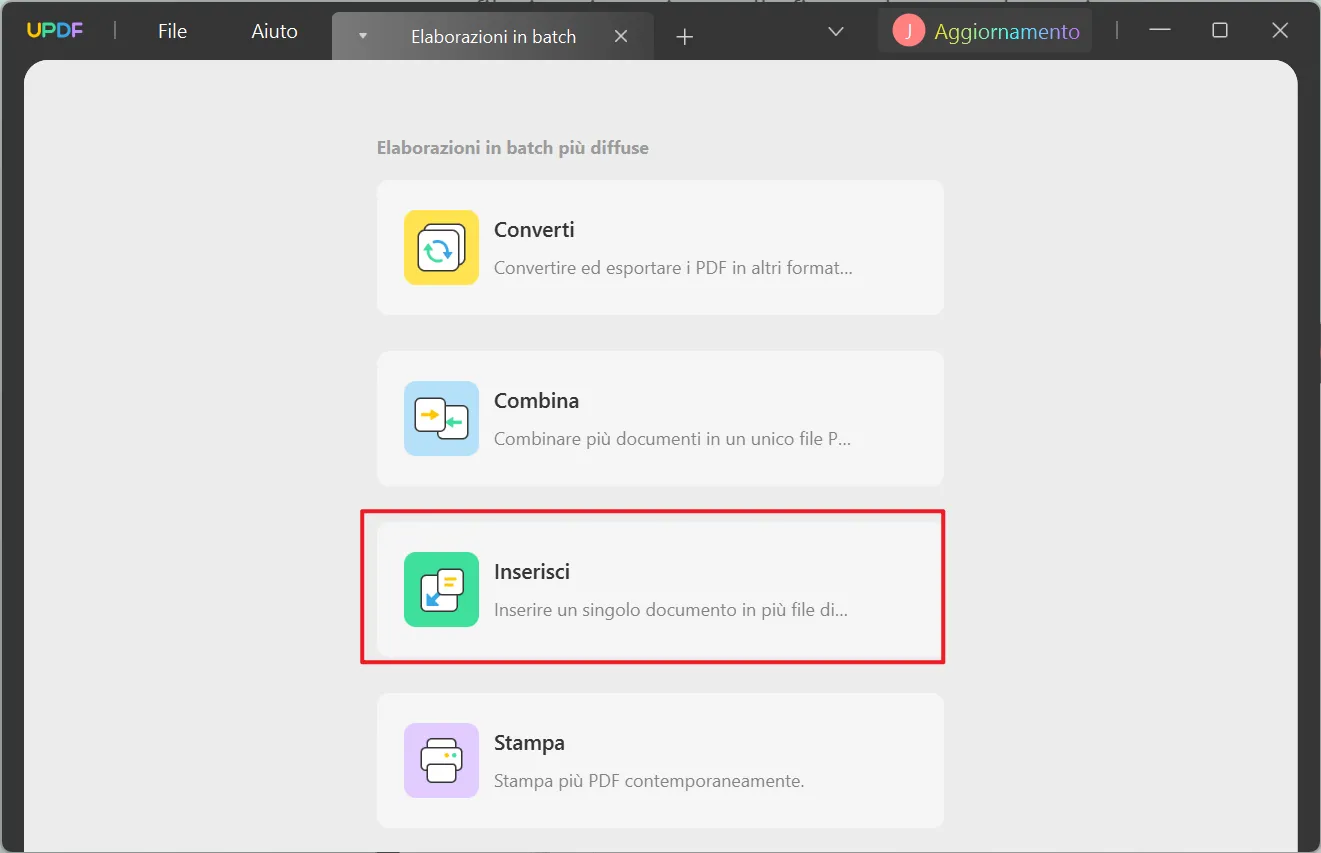The width and height of the screenshot is (1321, 853).
Task: Click the blue Combina icon
Action: (x=441, y=418)
